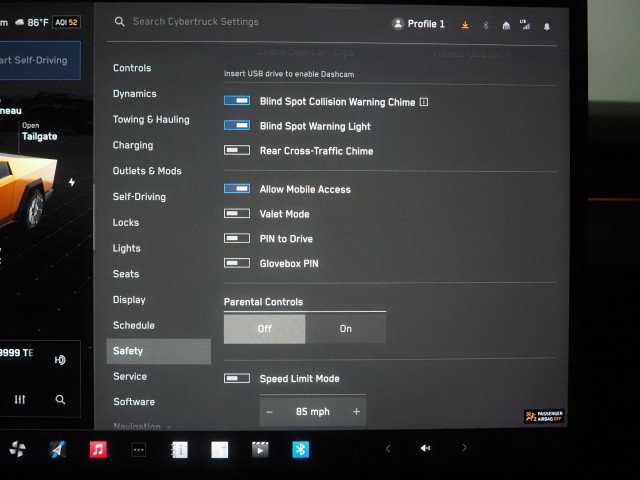Click the volume speaker icon
This screenshot has width=640, height=480.
pos(425,448)
